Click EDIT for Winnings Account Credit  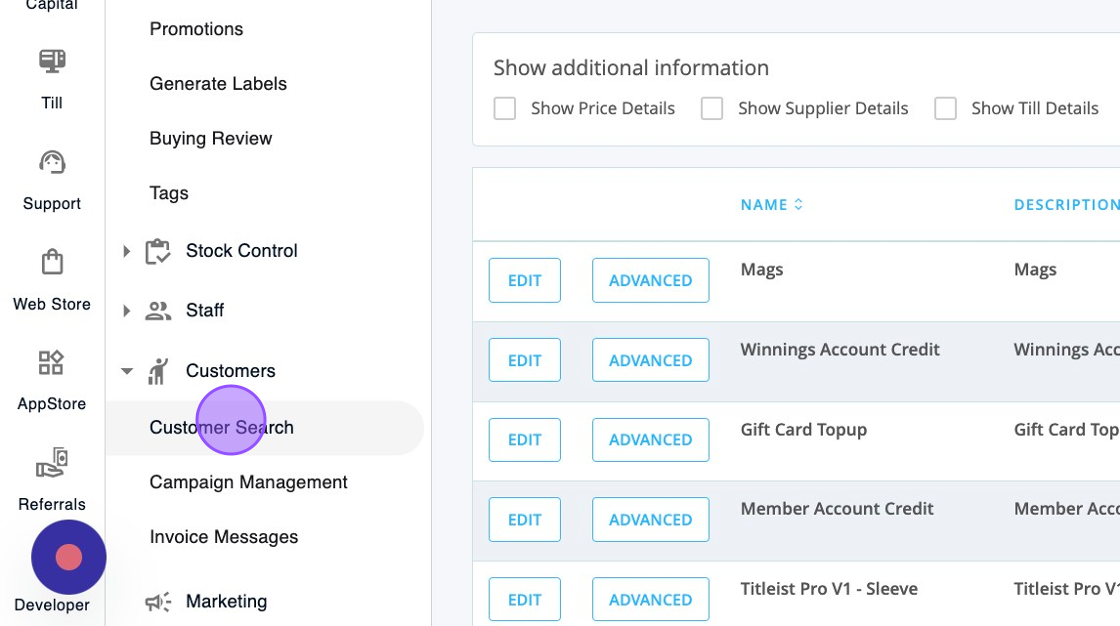[x=525, y=360]
